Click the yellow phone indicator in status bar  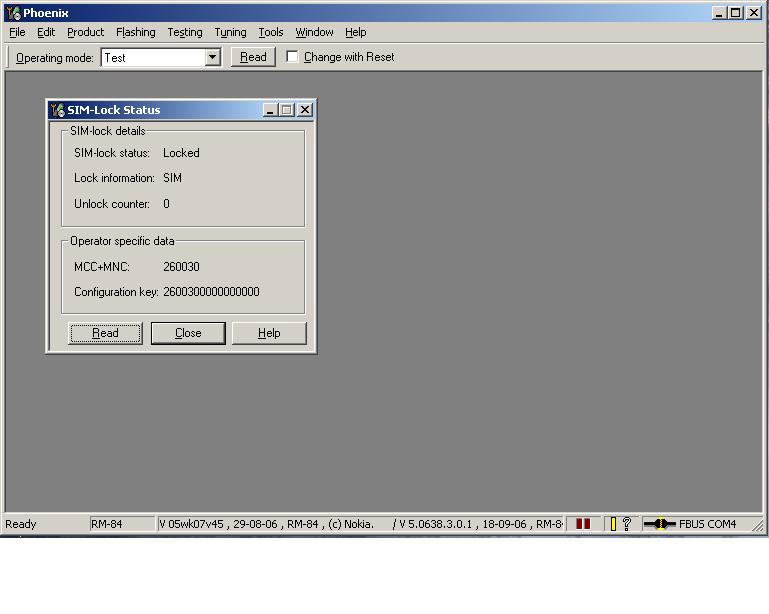pyautogui.click(x=613, y=524)
